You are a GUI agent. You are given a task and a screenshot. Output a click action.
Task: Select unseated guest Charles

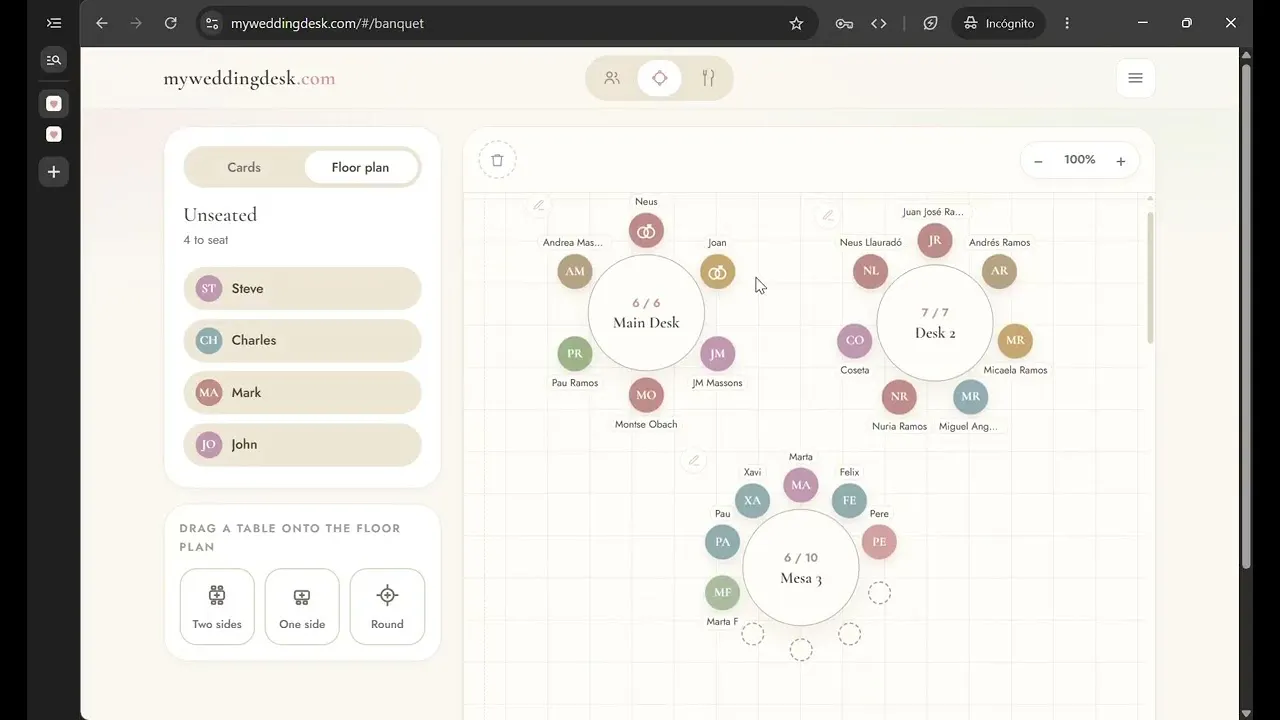point(302,340)
